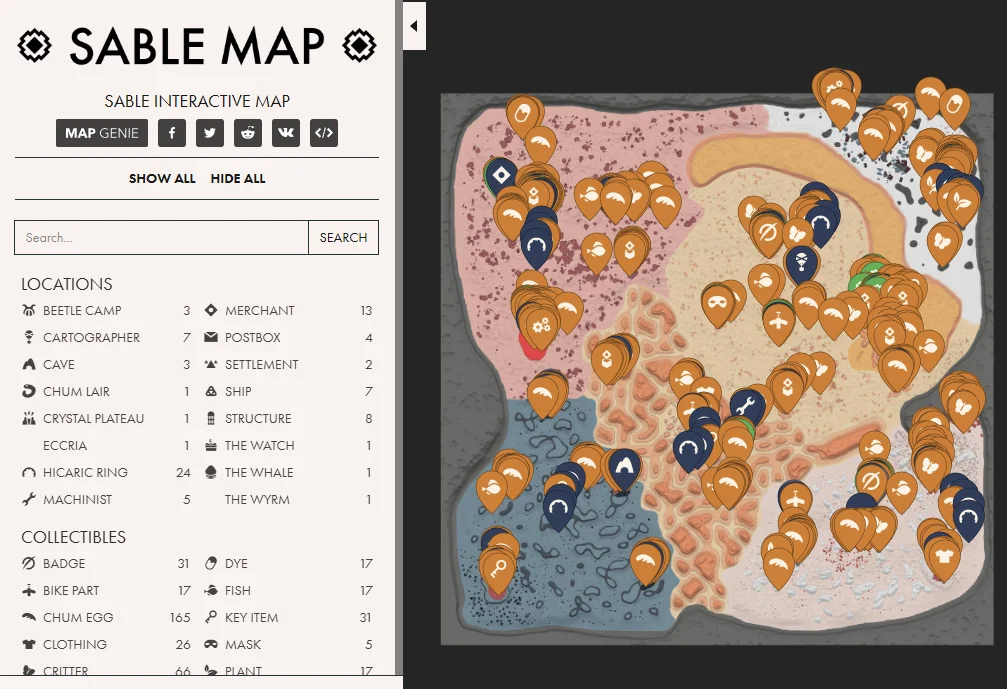Click Hide All markers
1007x689 pixels.
(x=238, y=179)
